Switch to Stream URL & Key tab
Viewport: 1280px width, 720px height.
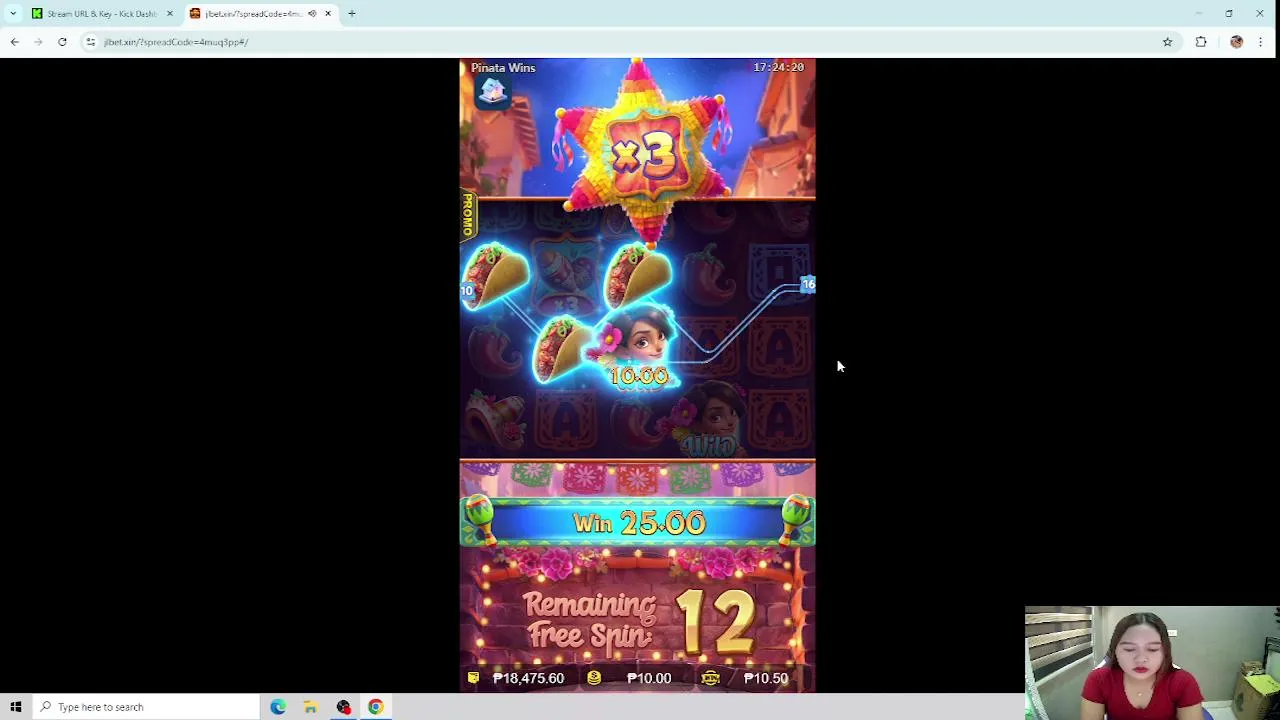click(x=100, y=14)
